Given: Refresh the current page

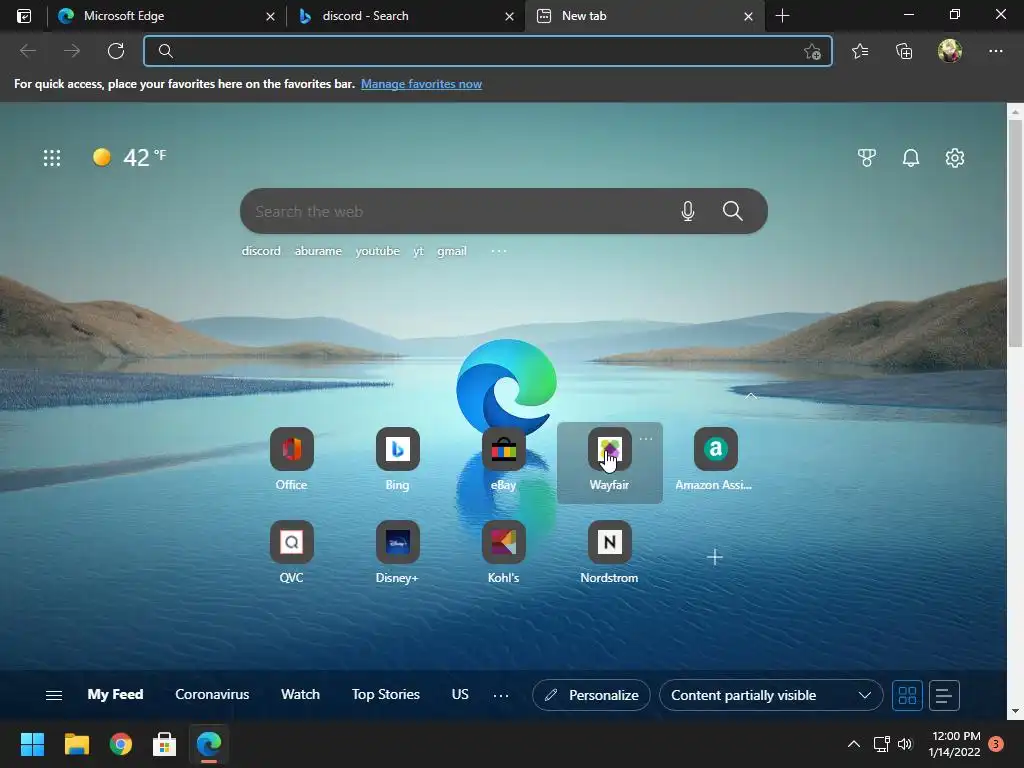Looking at the screenshot, I should (116, 51).
